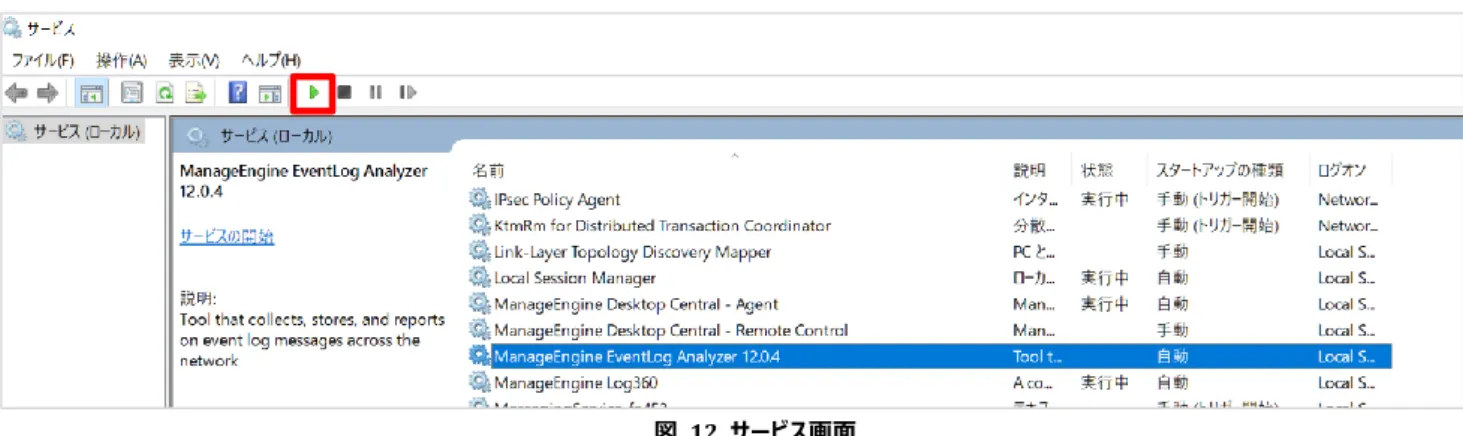
Task: Sort by the 状態 column header
Action: pos(1097,171)
